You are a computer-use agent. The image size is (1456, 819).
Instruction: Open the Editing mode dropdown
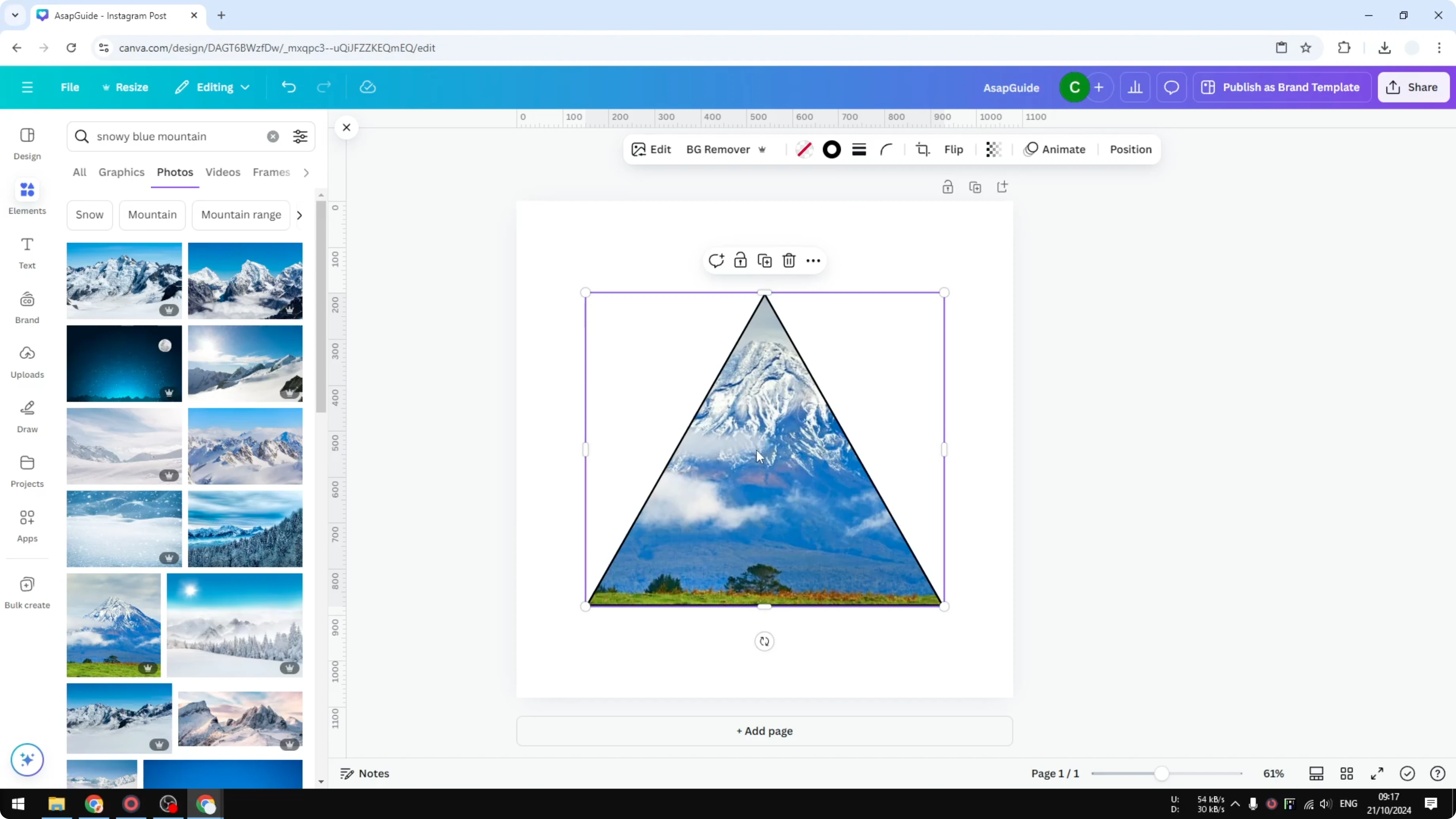click(212, 87)
